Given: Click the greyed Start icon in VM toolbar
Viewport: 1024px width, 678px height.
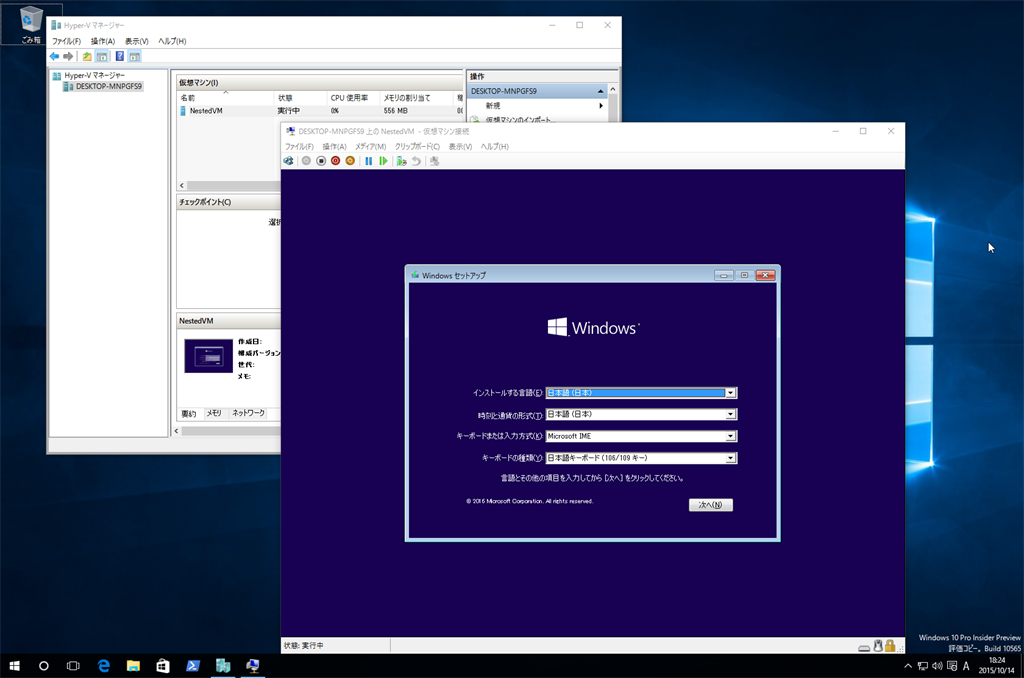Looking at the screenshot, I should [306, 161].
